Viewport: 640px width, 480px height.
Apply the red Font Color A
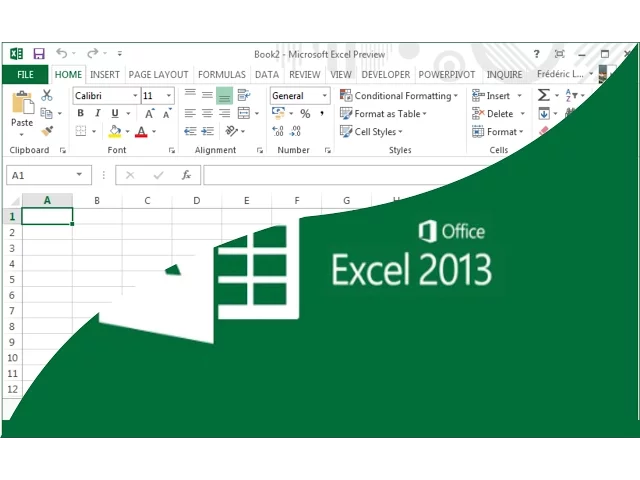[x=141, y=131]
